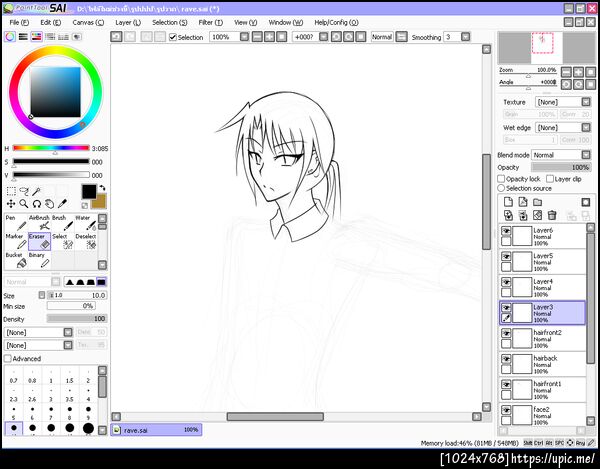Click the black foreground color swatch

(x=89, y=192)
